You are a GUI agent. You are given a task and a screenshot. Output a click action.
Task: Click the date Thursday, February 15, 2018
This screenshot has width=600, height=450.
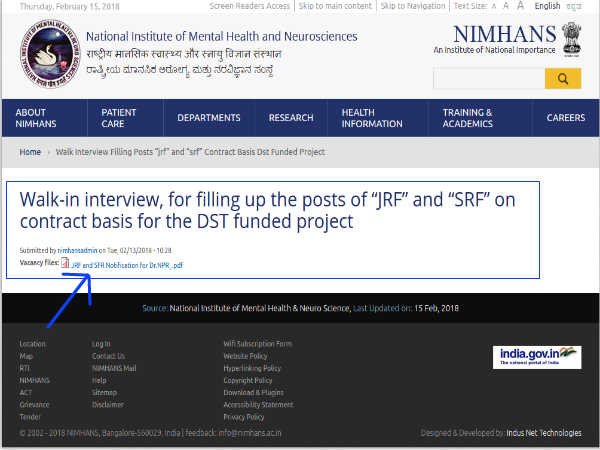(x=70, y=7)
